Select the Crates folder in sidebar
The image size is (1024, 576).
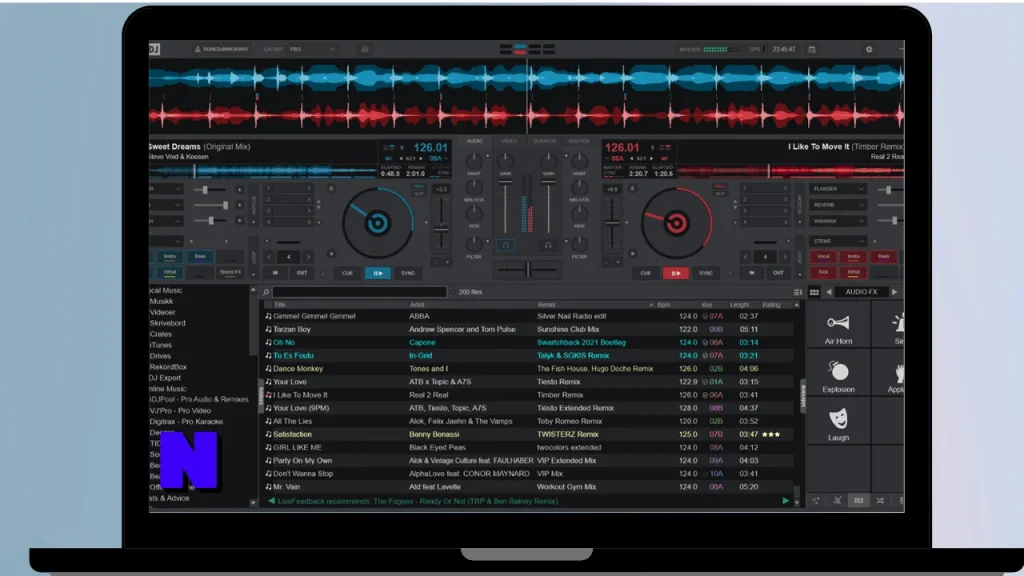(161, 334)
